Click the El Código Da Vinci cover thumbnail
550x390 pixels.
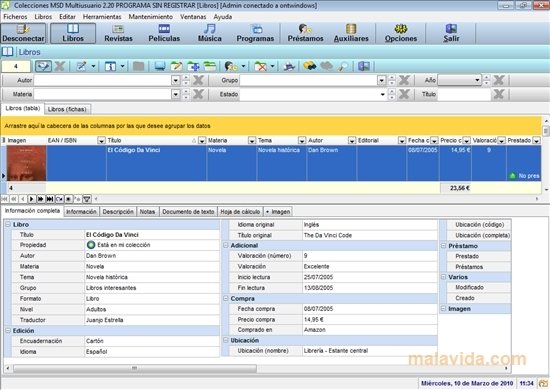coord(26,163)
